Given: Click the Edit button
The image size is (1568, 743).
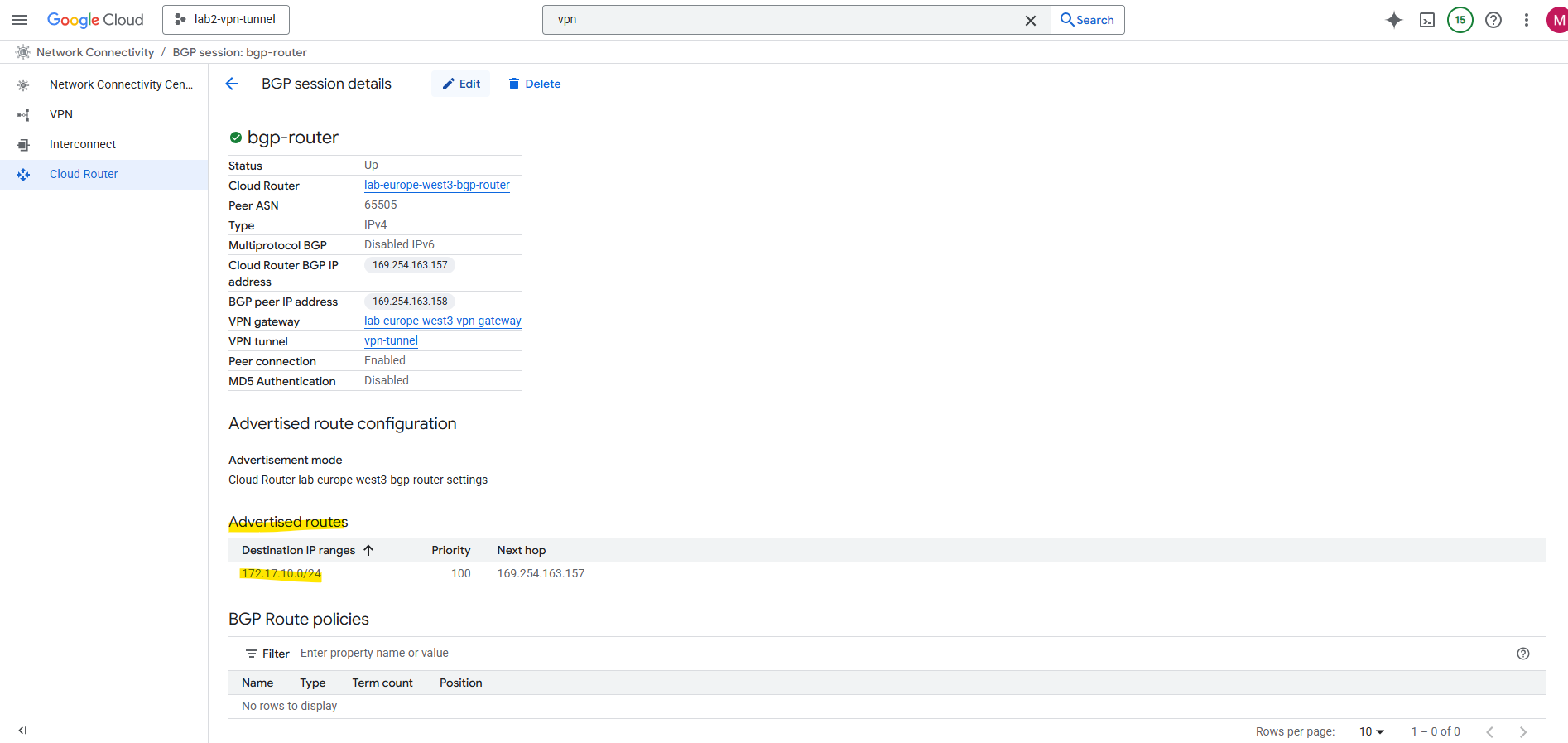Looking at the screenshot, I should pos(461,84).
